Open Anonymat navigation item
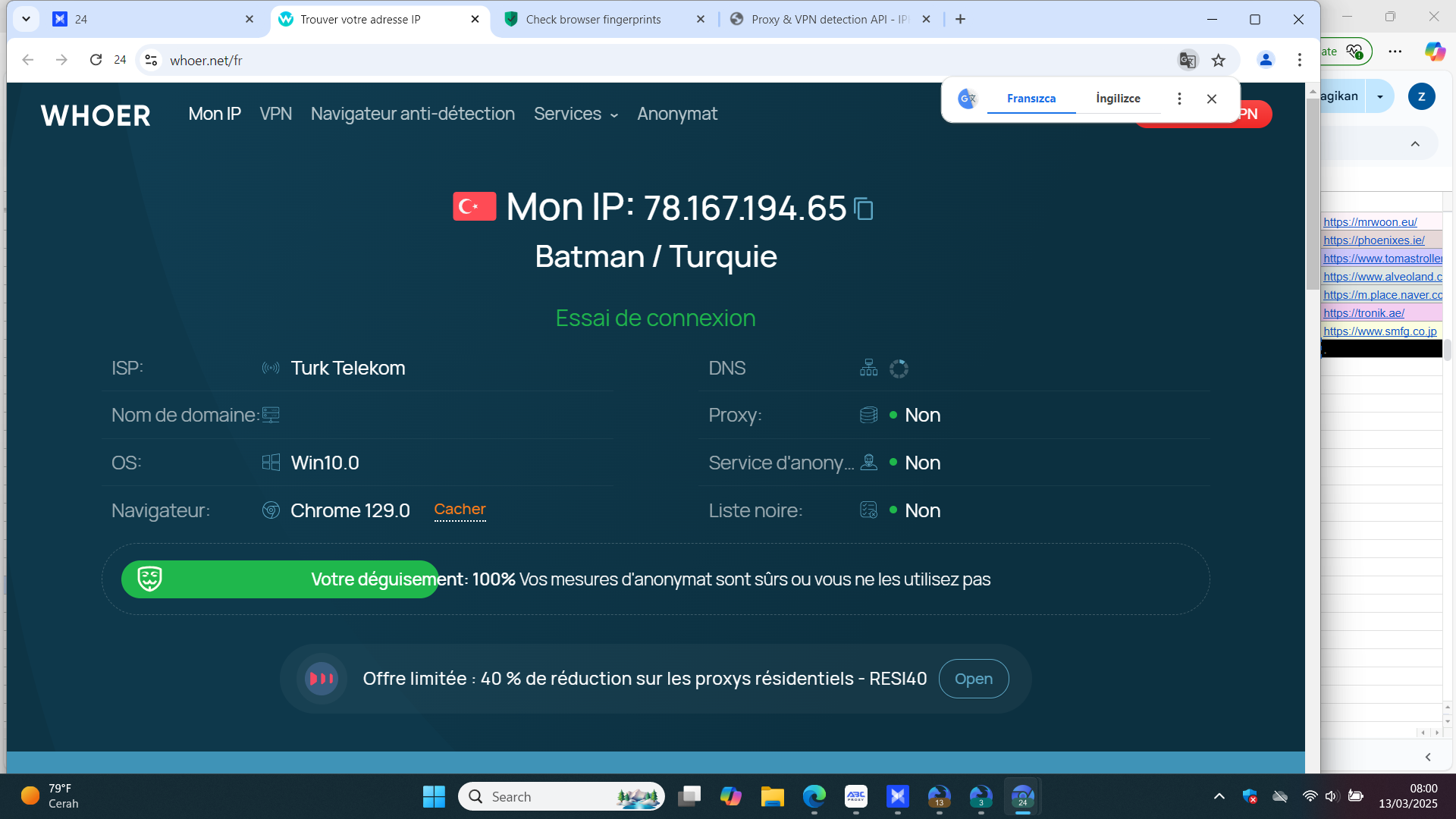The height and width of the screenshot is (819, 1456). point(677,114)
